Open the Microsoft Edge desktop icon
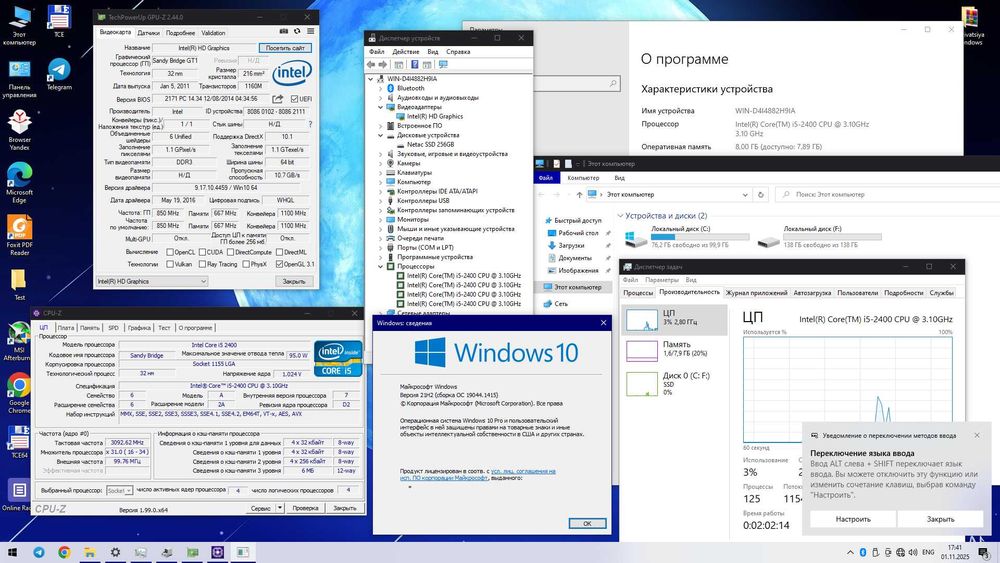The height and width of the screenshot is (563, 1000). point(19,183)
